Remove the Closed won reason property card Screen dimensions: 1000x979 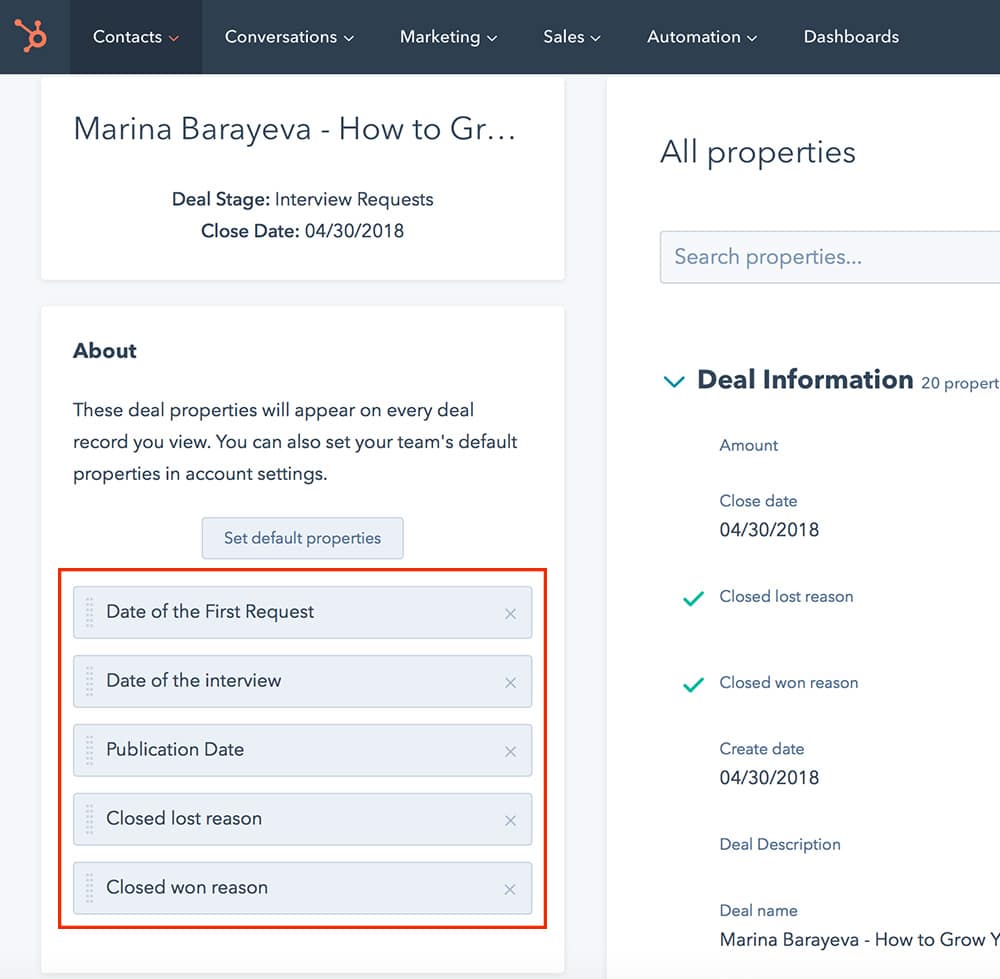click(x=511, y=888)
